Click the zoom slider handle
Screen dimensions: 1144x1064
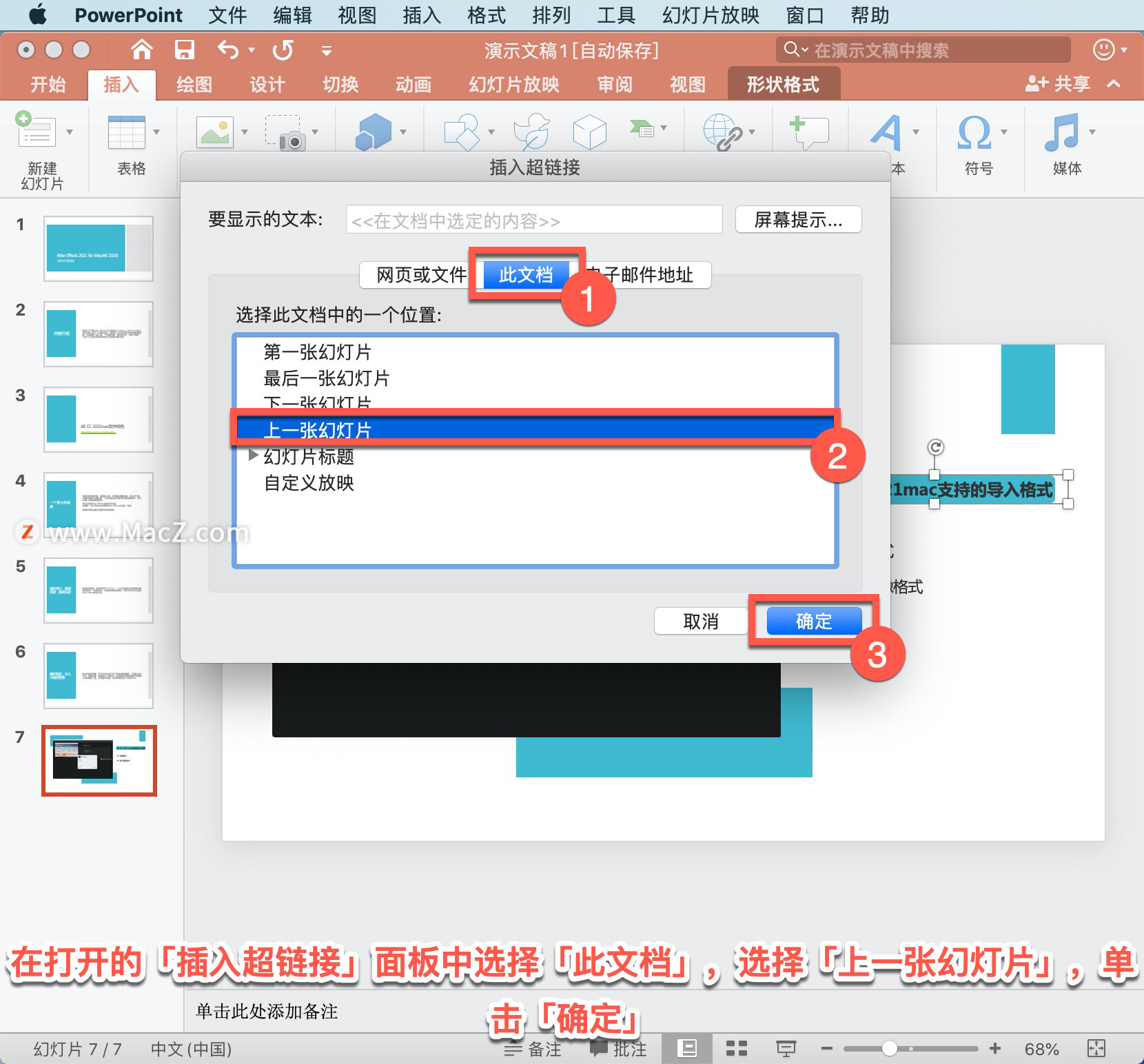click(x=889, y=1048)
